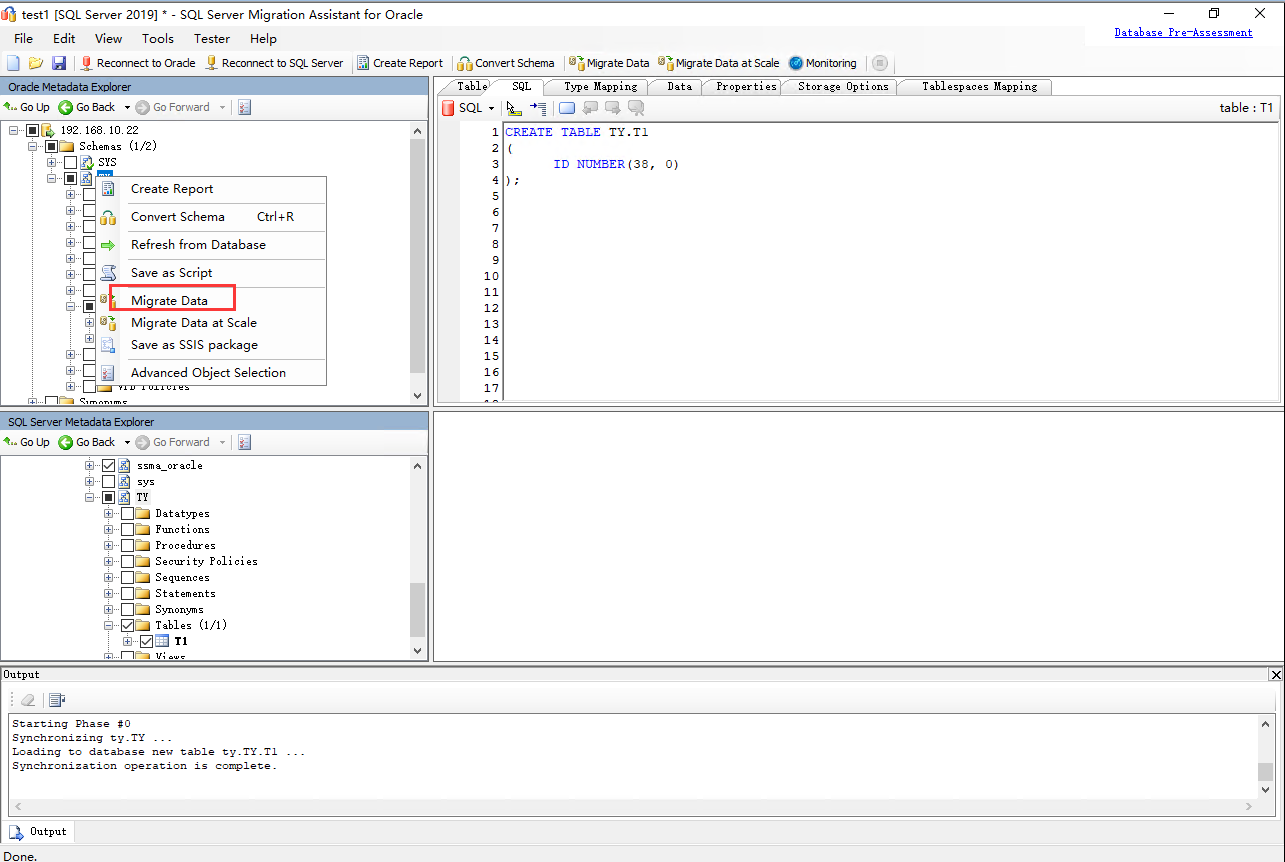Open the Tester menu
Screen dimensions: 1285x862
(x=212, y=39)
